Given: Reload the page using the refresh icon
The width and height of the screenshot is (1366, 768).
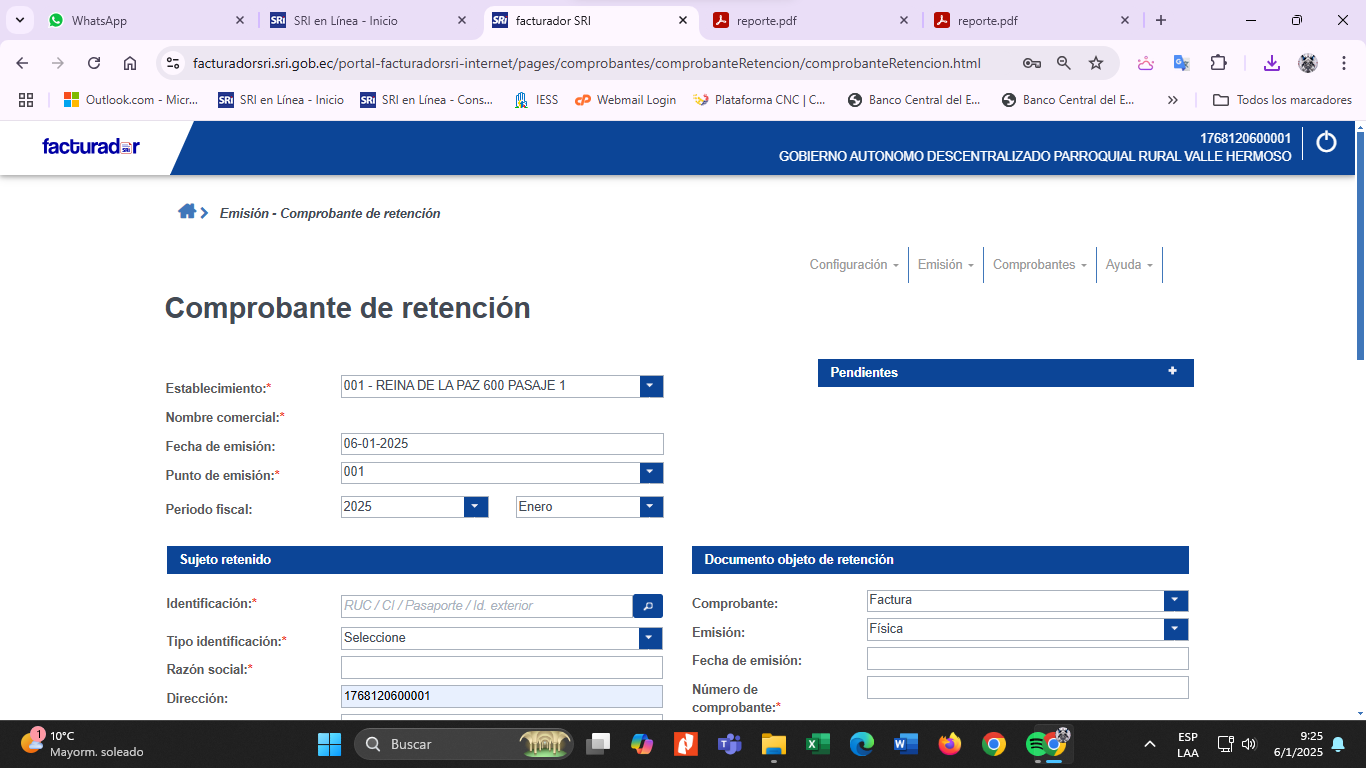Looking at the screenshot, I should tap(94, 63).
